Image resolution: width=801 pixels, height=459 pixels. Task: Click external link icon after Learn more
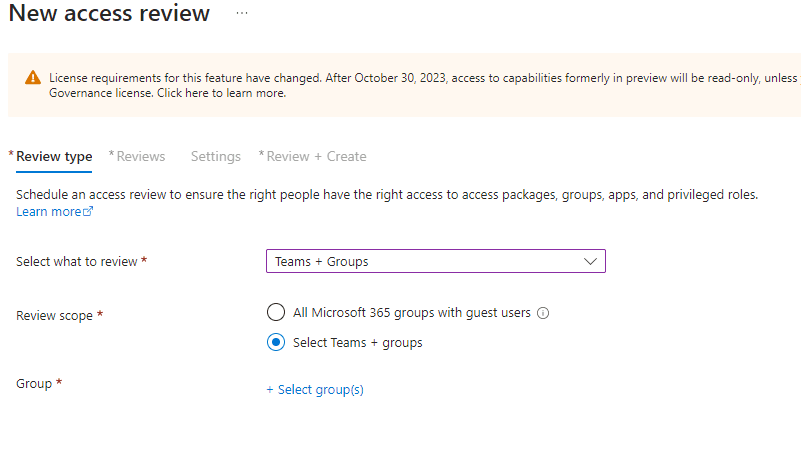pyautogui.click(x=89, y=212)
